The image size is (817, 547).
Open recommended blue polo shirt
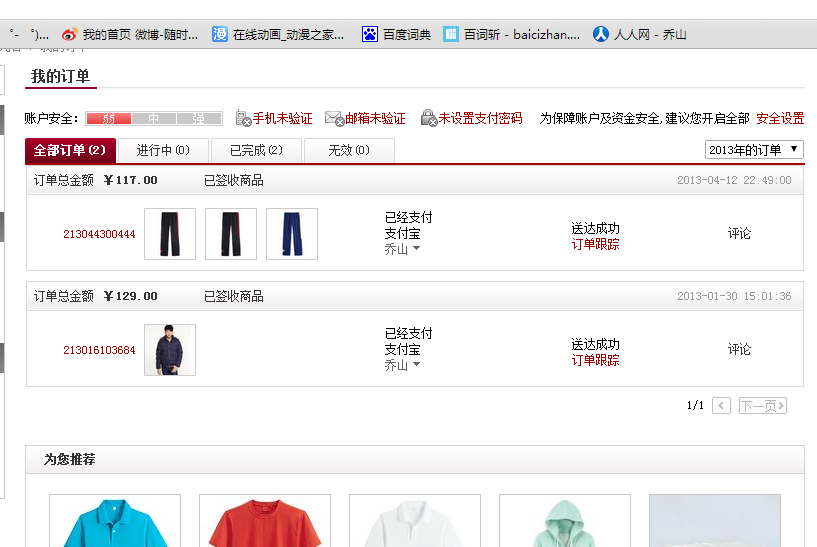[115, 520]
